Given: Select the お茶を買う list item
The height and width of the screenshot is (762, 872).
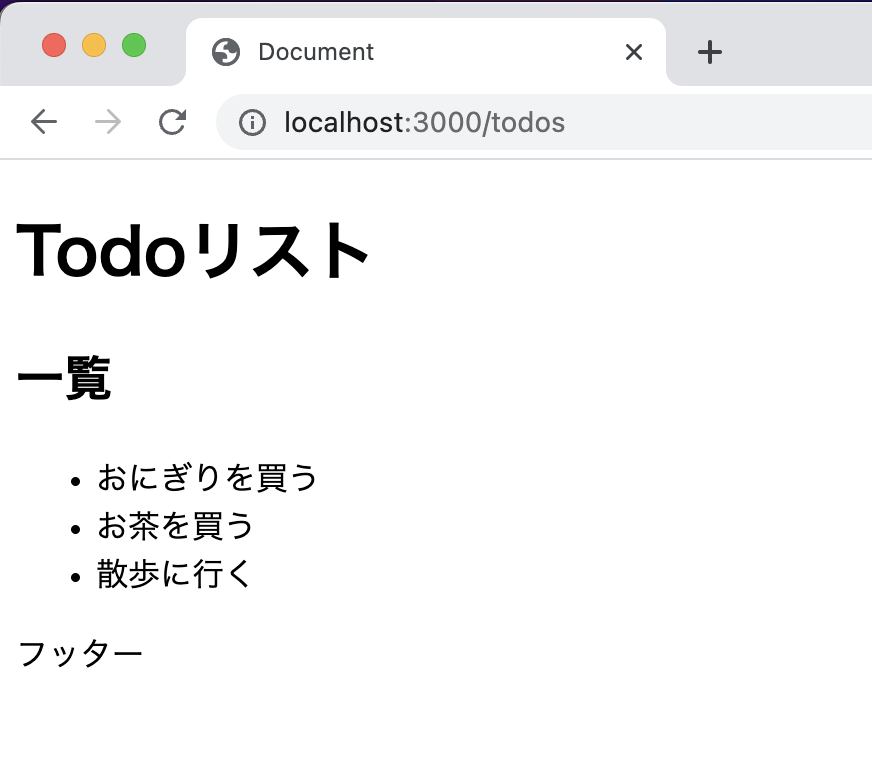Looking at the screenshot, I should [175, 526].
